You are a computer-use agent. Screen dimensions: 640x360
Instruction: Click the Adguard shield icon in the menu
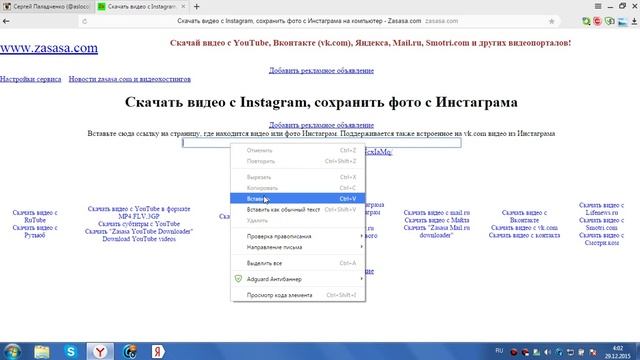click(x=238, y=279)
